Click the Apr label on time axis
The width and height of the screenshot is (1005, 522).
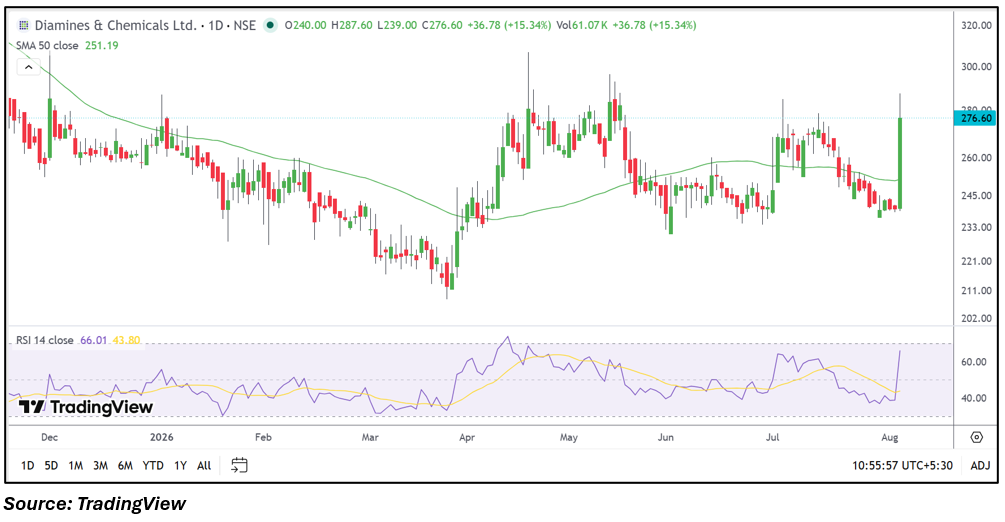click(x=467, y=437)
